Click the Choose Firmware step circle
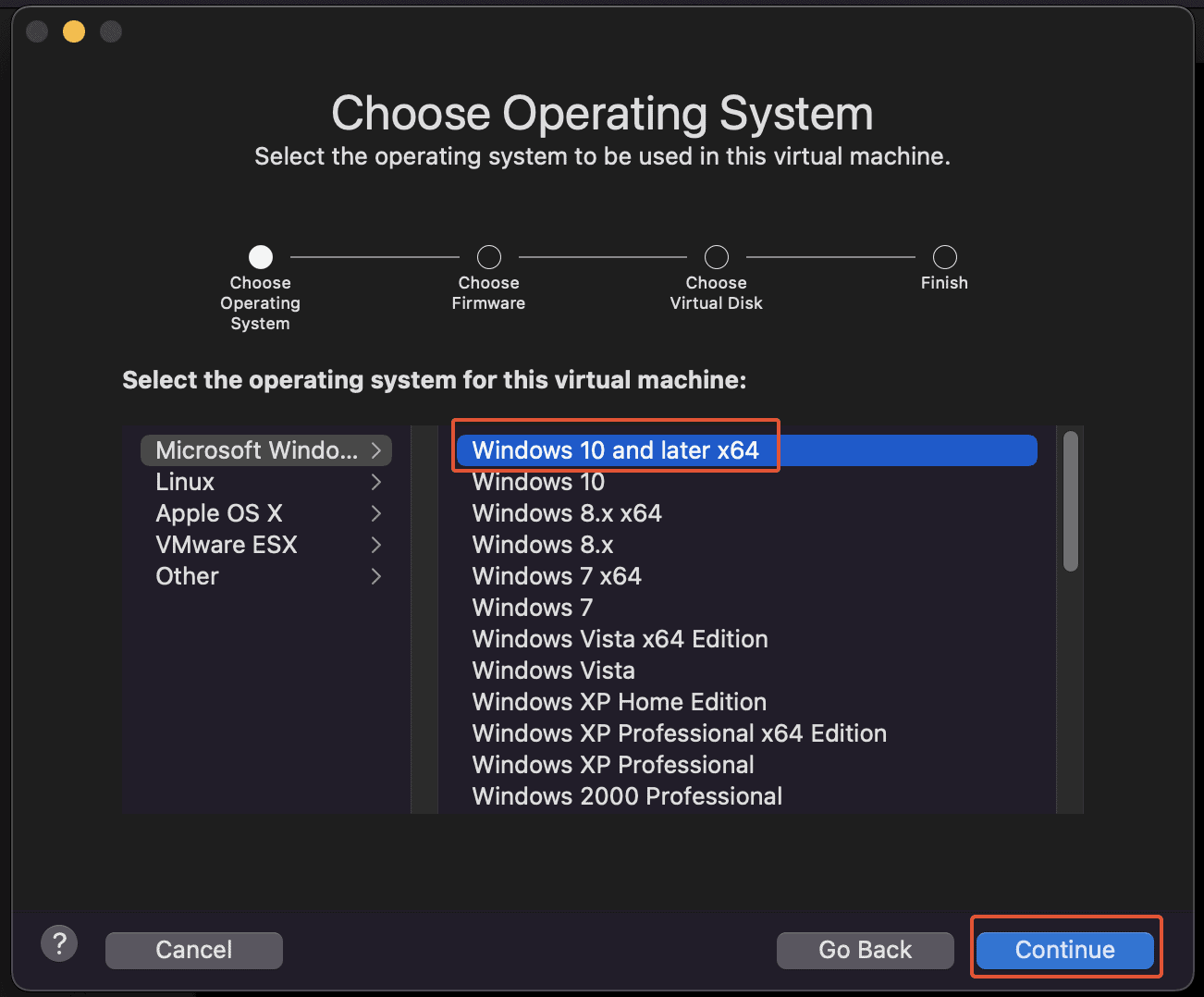 [x=489, y=256]
